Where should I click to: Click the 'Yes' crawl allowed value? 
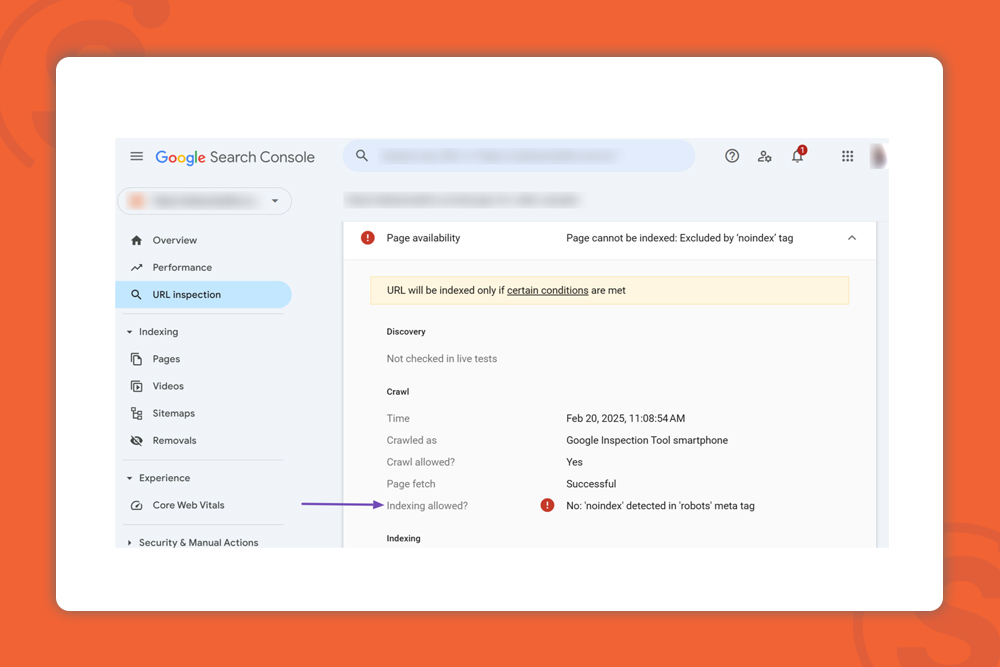[x=574, y=462]
